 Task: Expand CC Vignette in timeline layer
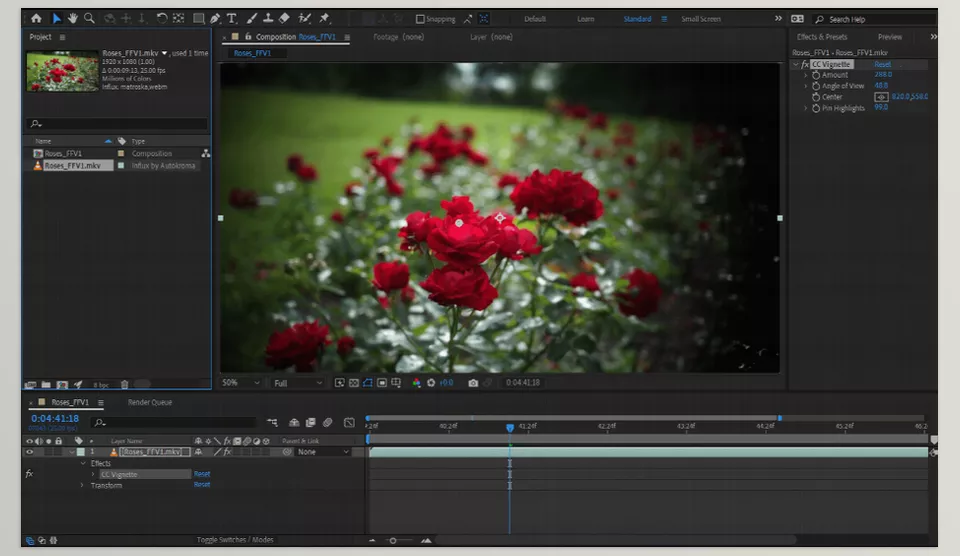coord(93,475)
